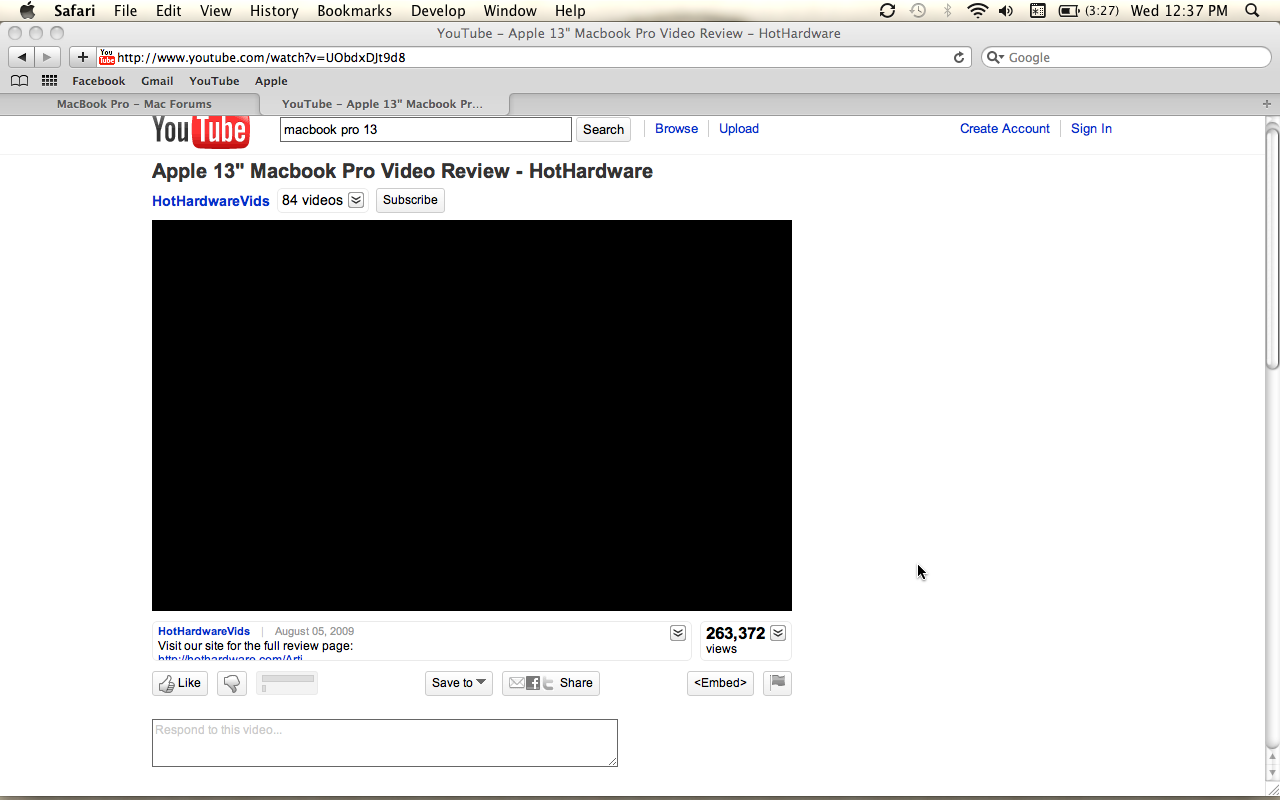1280x800 pixels.
Task: Click the sync status menu bar icon
Action: tap(887, 11)
